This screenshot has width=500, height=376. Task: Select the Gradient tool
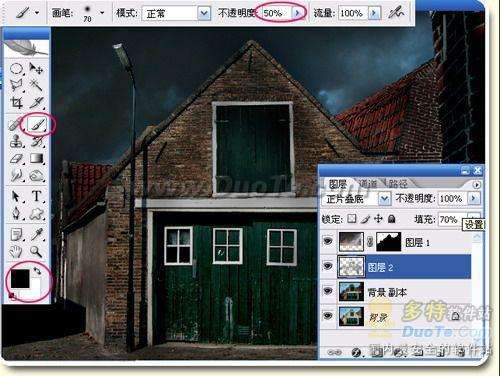click(37, 158)
